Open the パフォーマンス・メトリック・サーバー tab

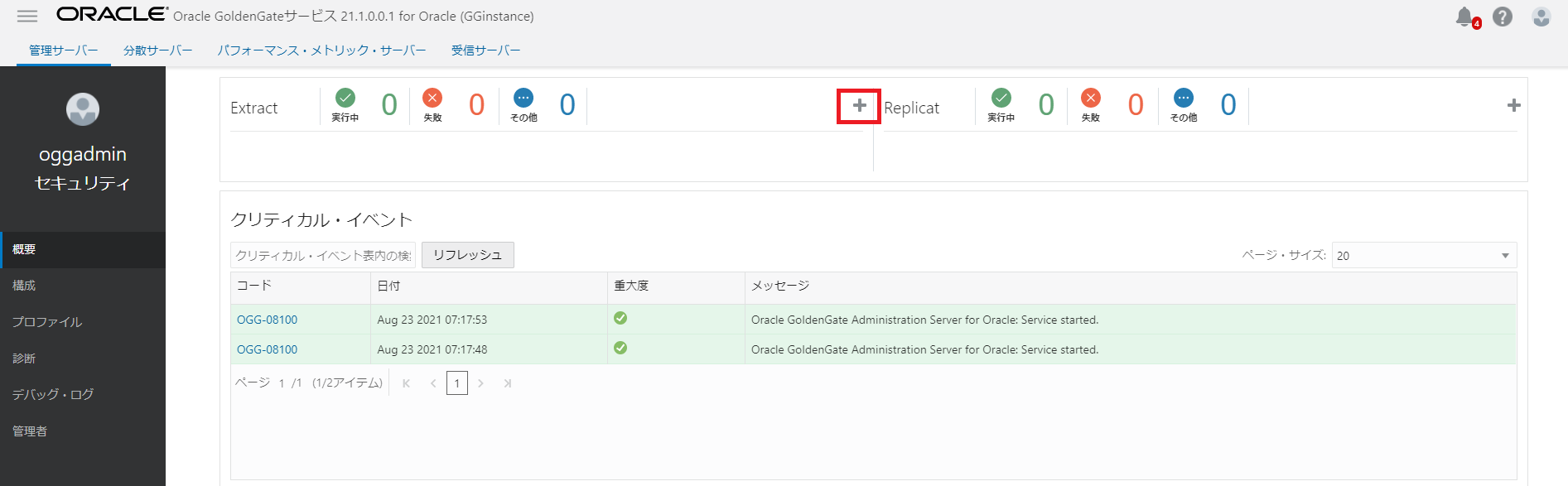[321, 51]
